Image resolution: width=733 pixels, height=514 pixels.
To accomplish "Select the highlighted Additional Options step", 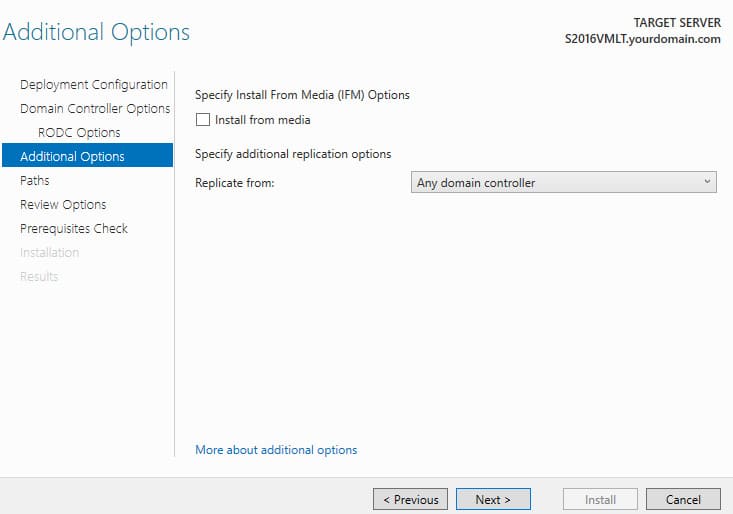I will [87, 156].
